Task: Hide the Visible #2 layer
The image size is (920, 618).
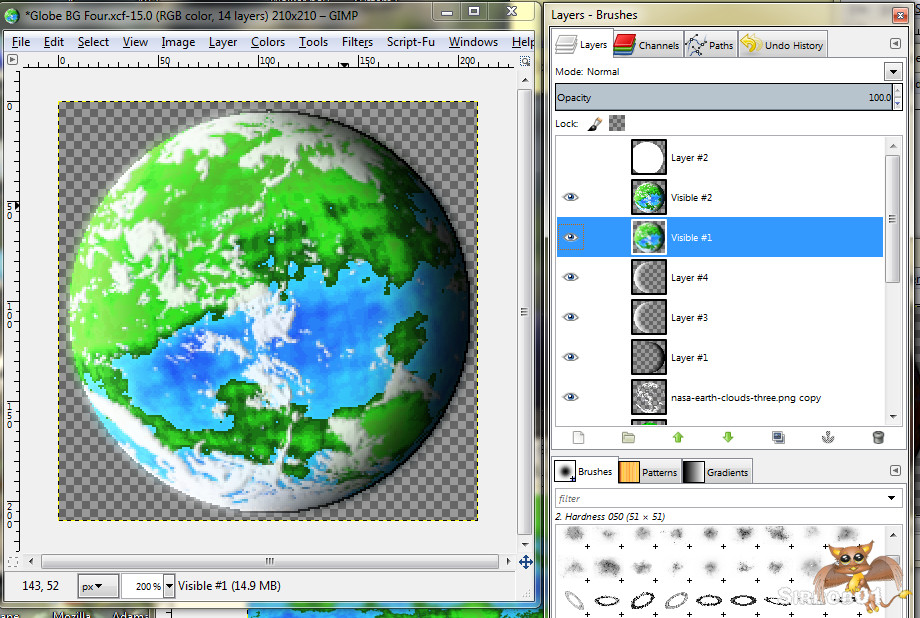Action: point(571,198)
